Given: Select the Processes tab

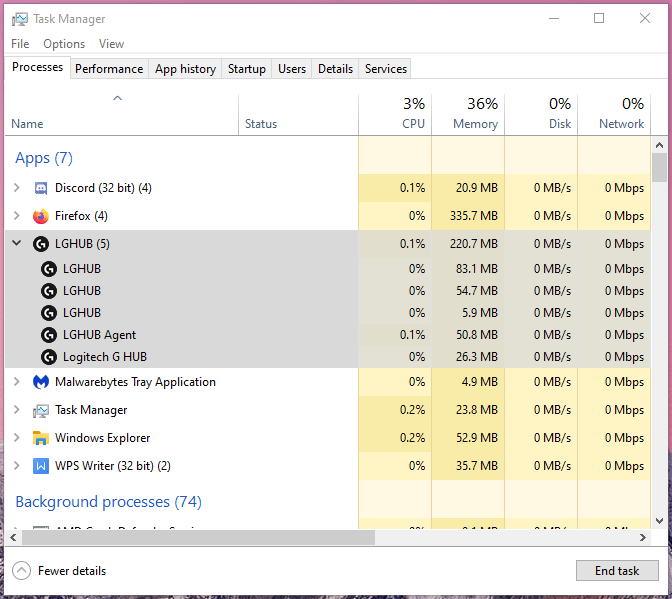Looking at the screenshot, I should (37, 67).
